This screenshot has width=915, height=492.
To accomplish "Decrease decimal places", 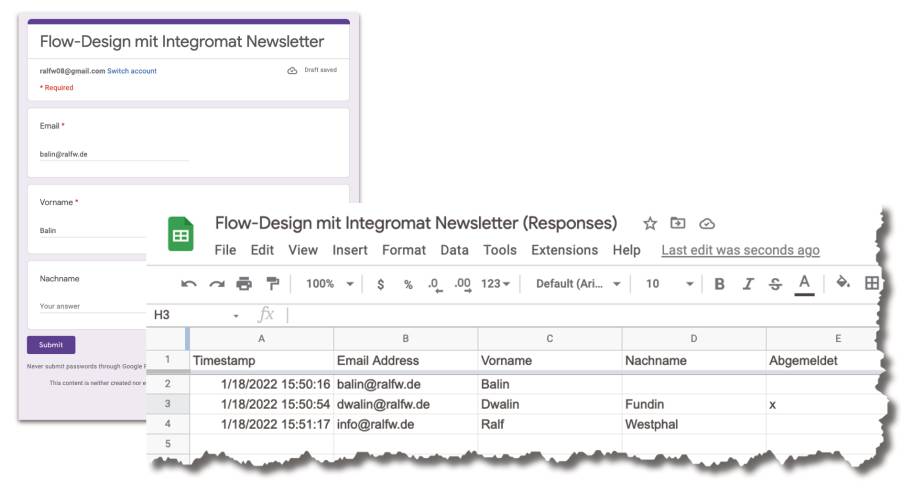I will (435, 284).
